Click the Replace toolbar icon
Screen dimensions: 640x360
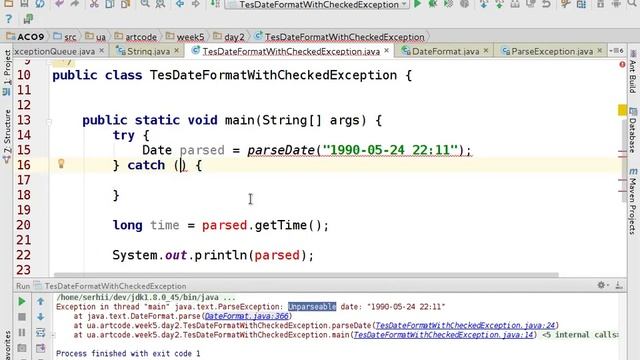[x=160, y=4]
